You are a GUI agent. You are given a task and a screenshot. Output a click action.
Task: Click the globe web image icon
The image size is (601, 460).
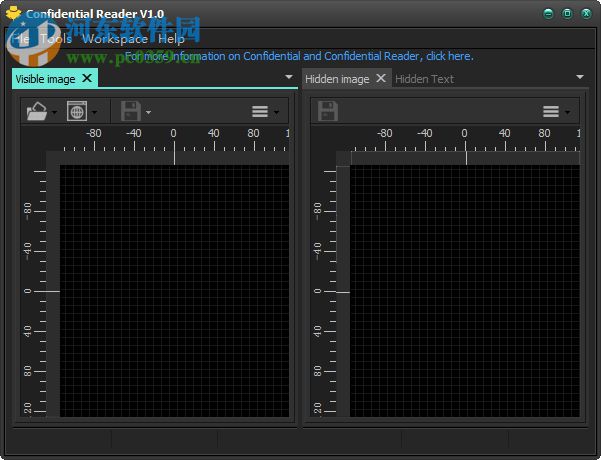pyautogui.click(x=76, y=112)
